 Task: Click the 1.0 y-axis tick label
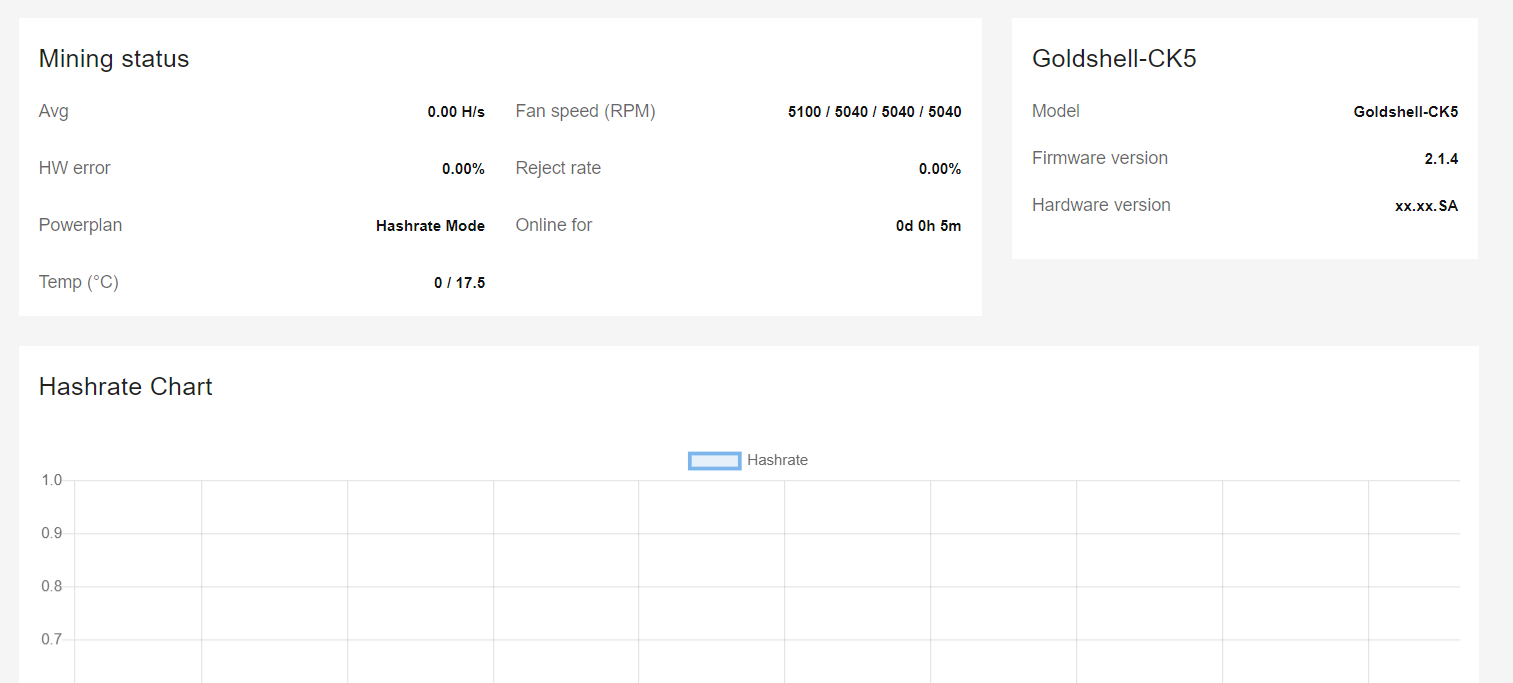click(51, 481)
